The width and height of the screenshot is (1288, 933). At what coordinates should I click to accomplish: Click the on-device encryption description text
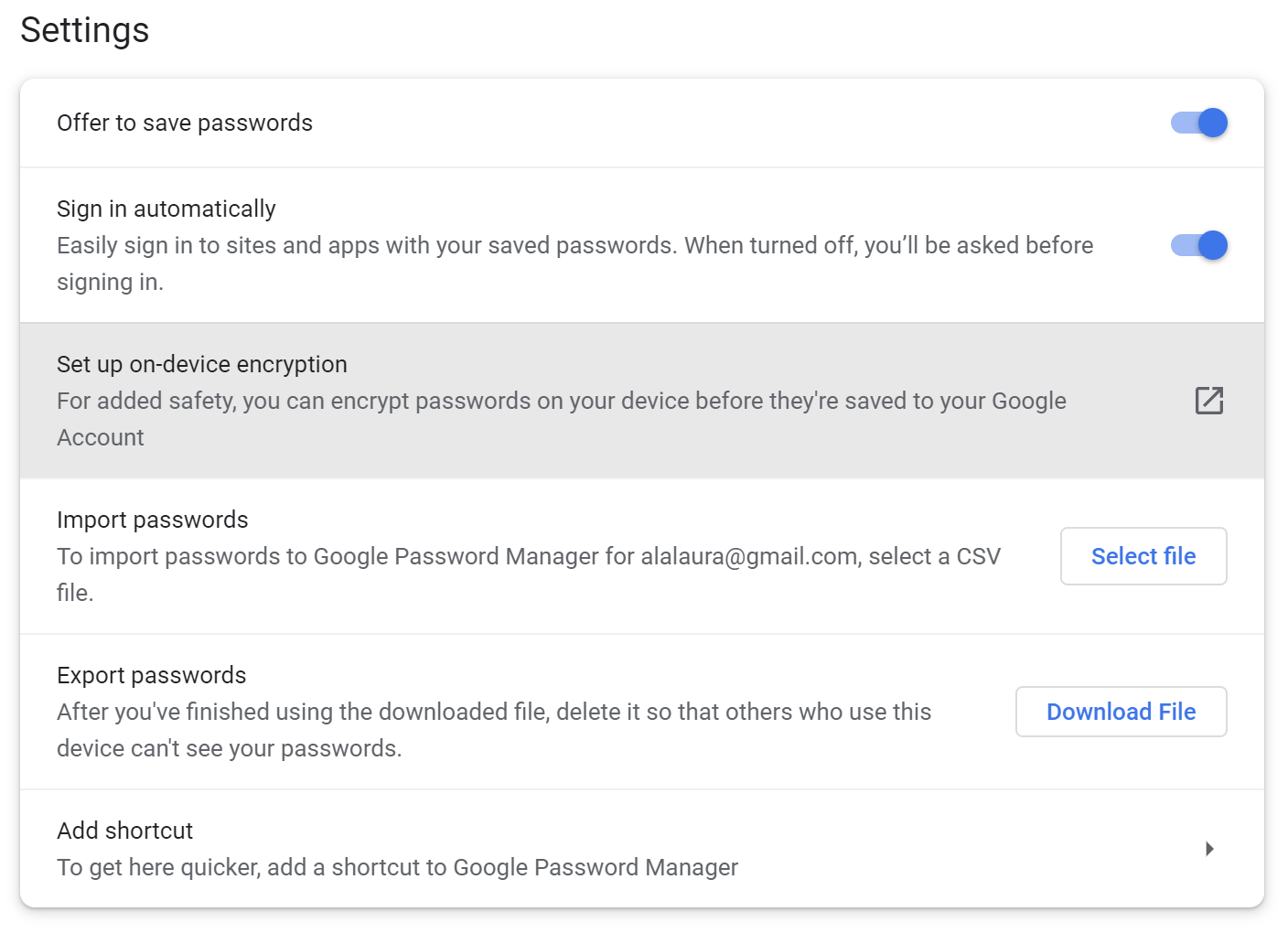[561, 402]
